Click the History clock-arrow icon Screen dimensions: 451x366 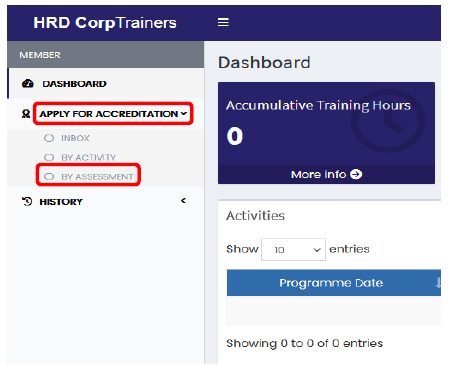click(x=27, y=201)
